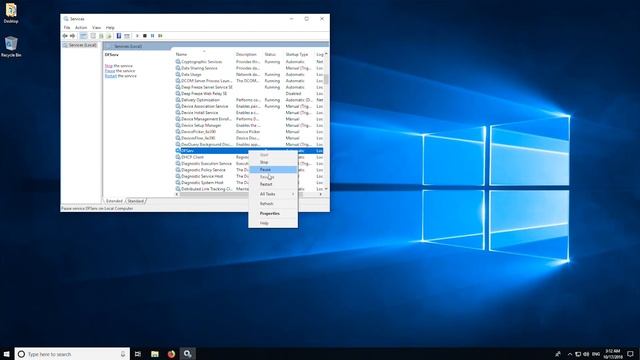
Task: Open File Explorer from the taskbar
Action: [x=155, y=354]
